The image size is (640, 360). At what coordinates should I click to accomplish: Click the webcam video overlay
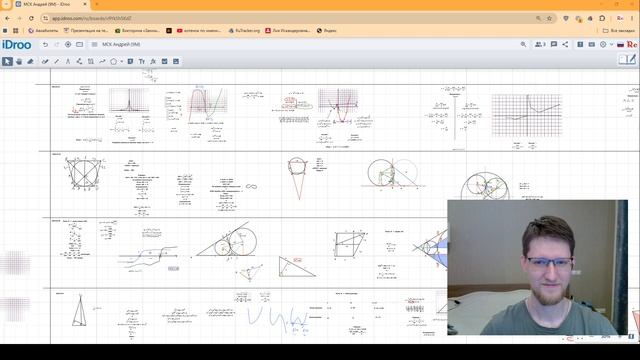538,267
